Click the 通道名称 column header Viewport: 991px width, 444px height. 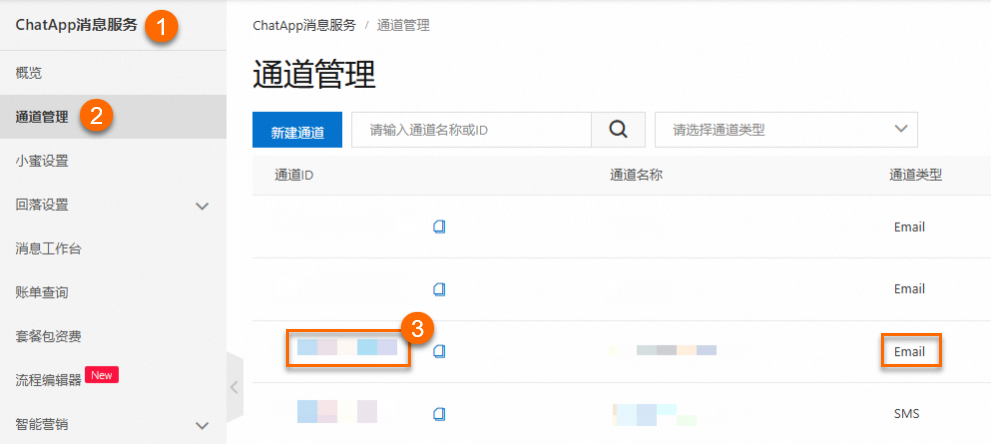[x=636, y=175]
